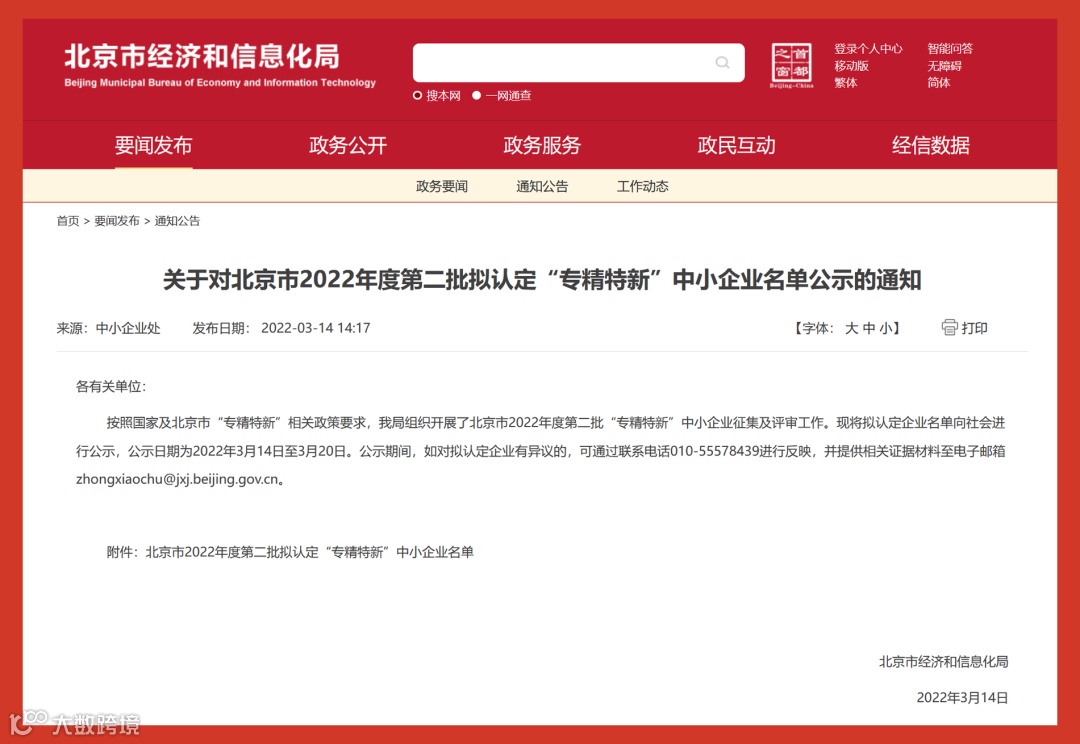Open the Beijing-China capital window logo

(x=791, y=65)
